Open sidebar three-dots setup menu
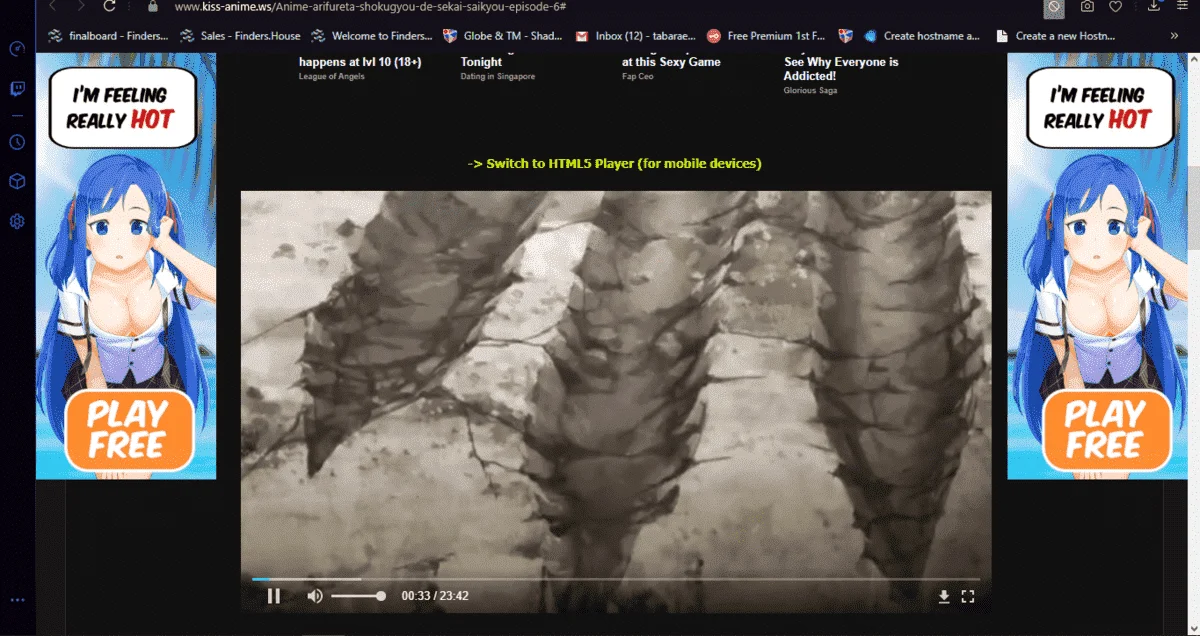1200x636 pixels. coord(17,600)
